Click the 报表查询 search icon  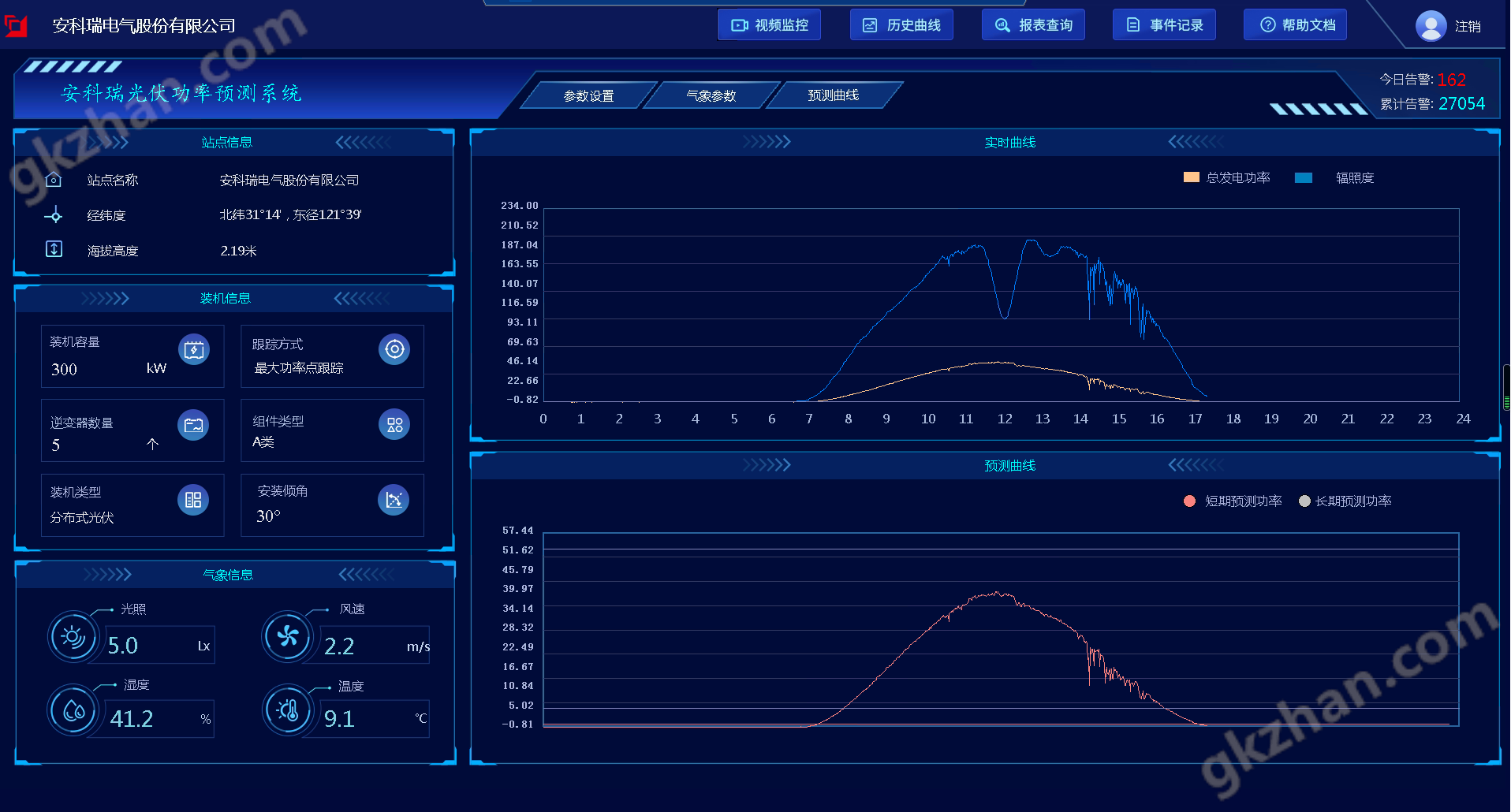click(1002, 25)
